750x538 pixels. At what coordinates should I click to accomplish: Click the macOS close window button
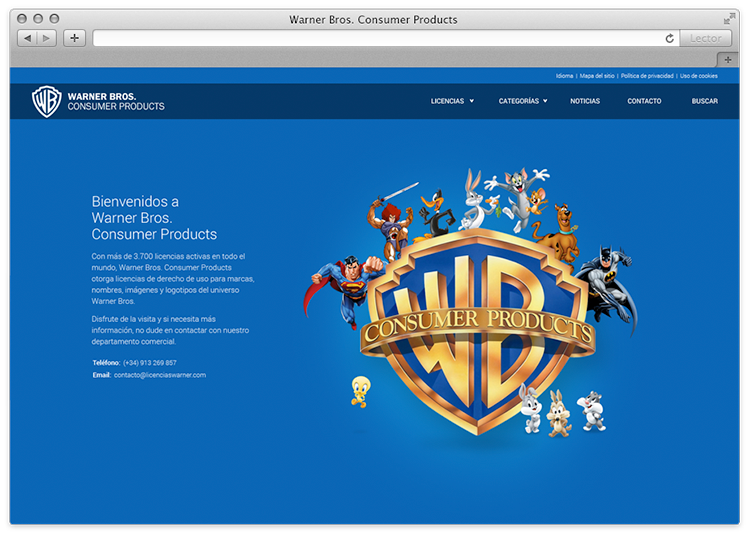point(22,19)
